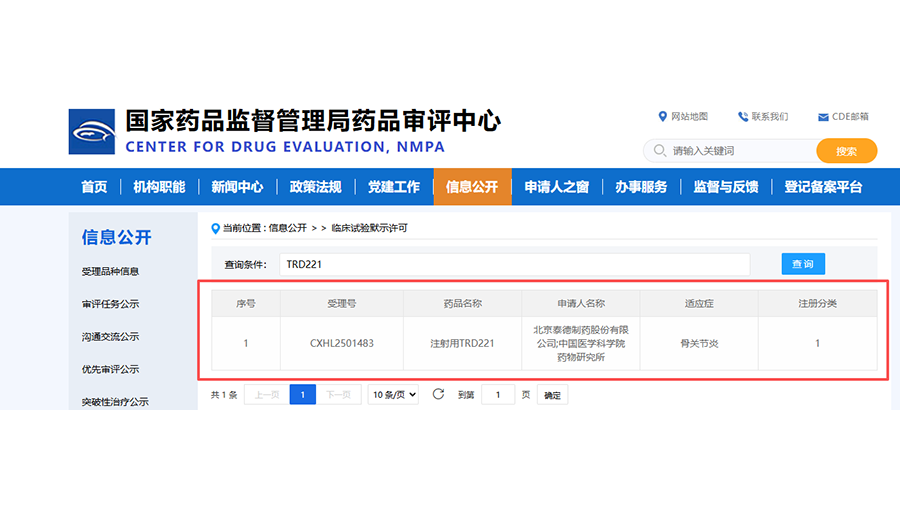The width and height of the screenshot is (900, 506).
Task: Click the CDE邮箱 envelope icon
Action: tap(823, 117)
